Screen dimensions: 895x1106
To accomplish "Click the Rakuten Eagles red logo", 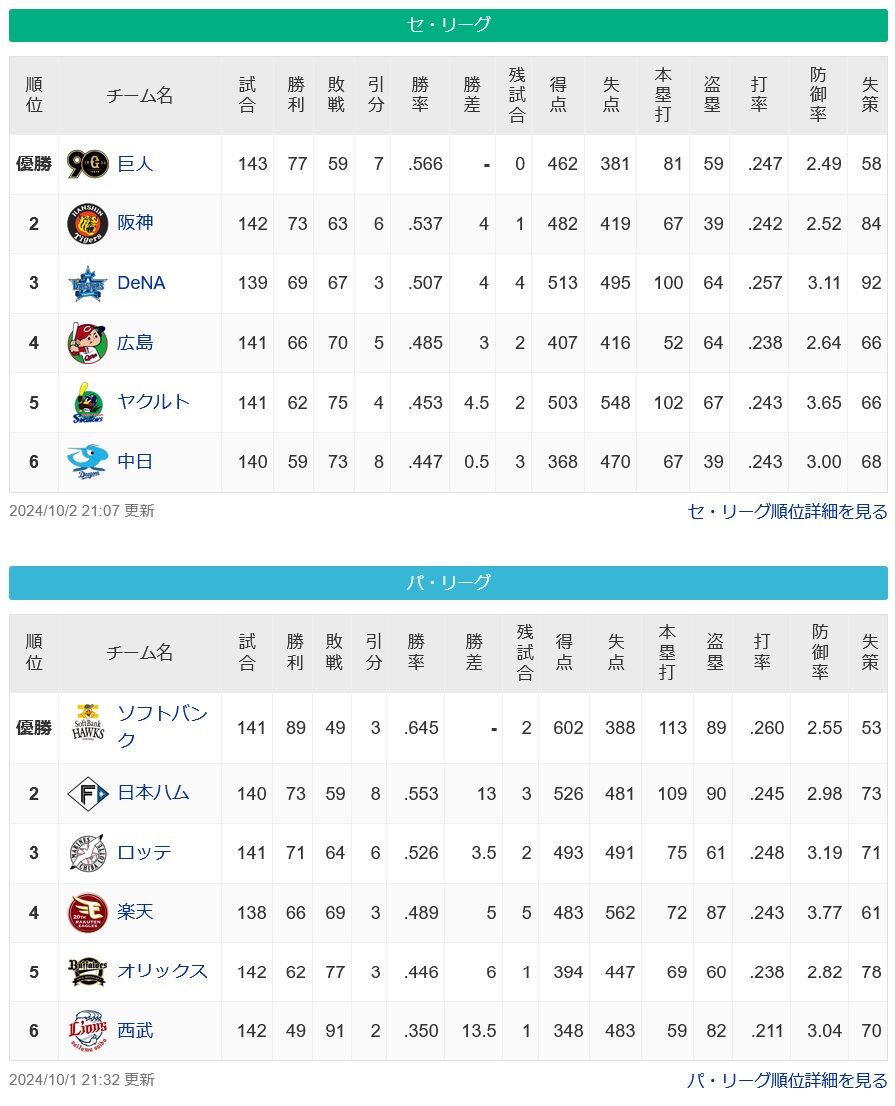I will pyautogui.click(x=87, y=913).
